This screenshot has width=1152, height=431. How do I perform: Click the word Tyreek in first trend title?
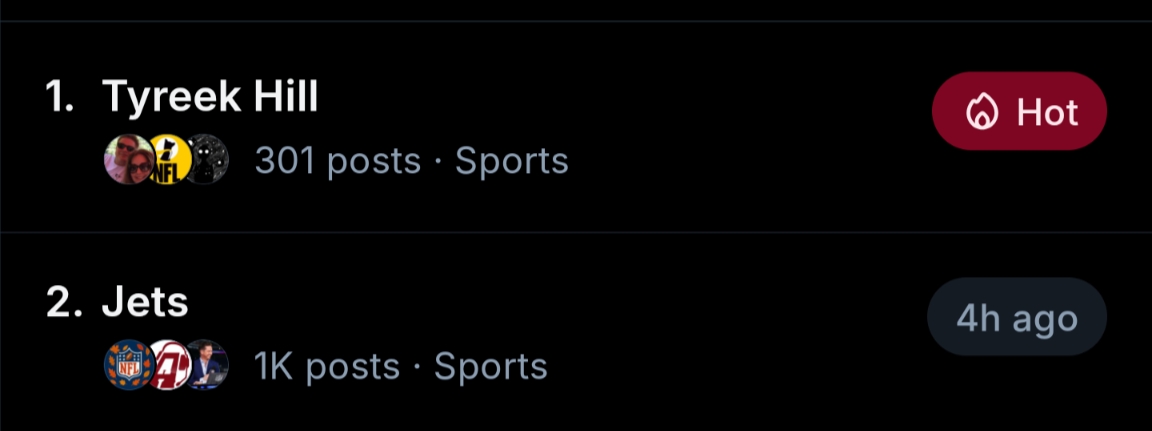pyautogui.click(x=171, y=97)
